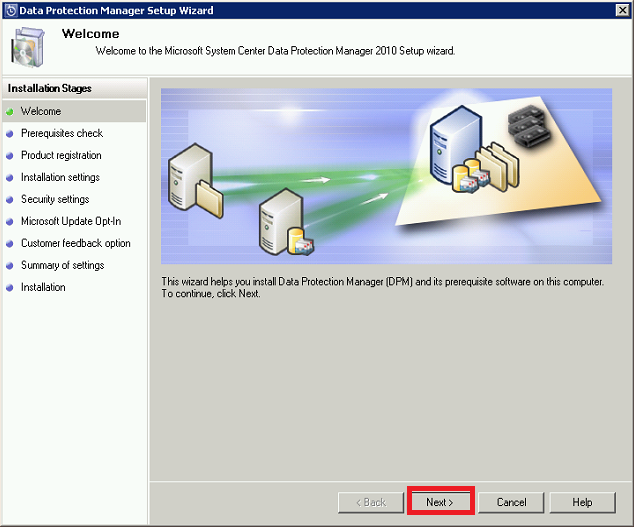The image size is (634, 527).
Task: Click the blue bullet beside Prerequisites check
Action: click(x=10, y=134)
